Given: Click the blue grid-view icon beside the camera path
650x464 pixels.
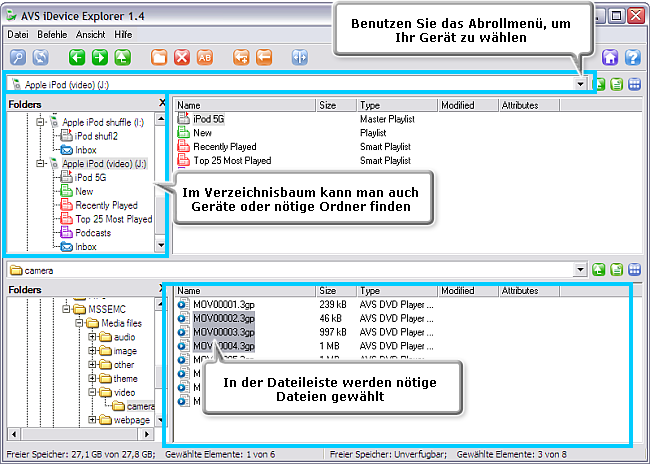Looking at the screenshot, I should (635, 270).
